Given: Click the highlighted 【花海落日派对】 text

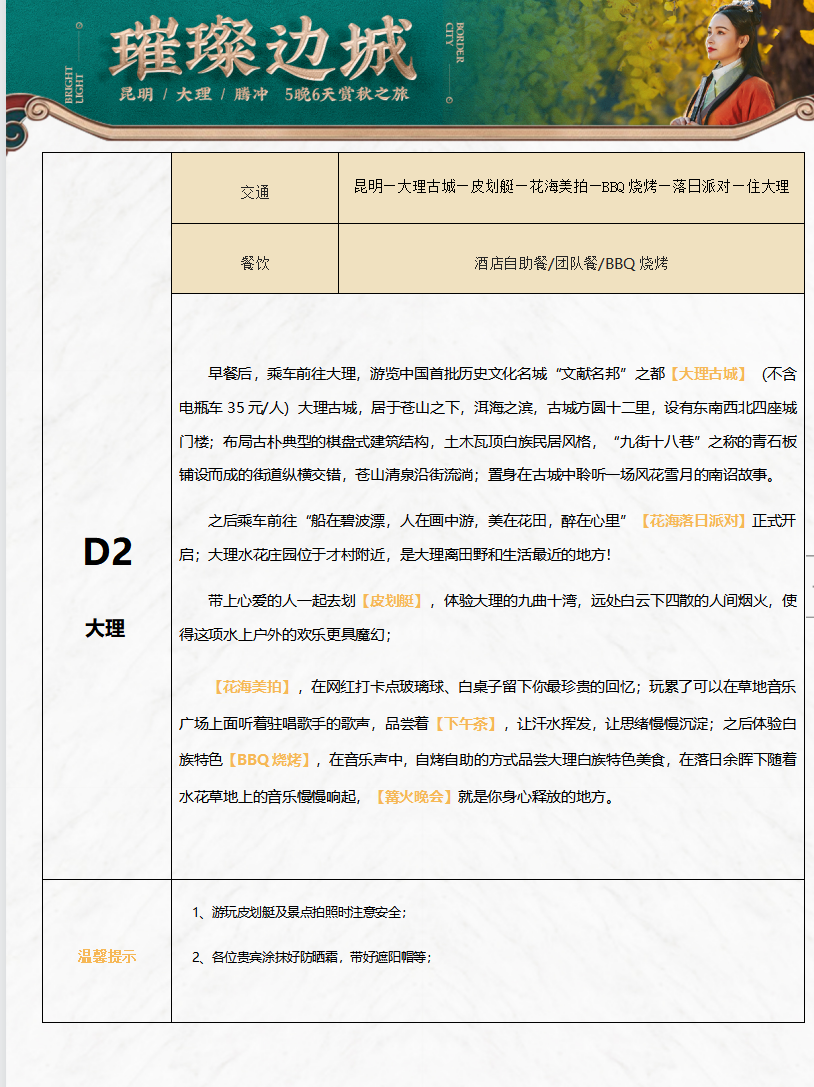Looking at the screenshot, I should pyautogui.click(x=693, y=521).
